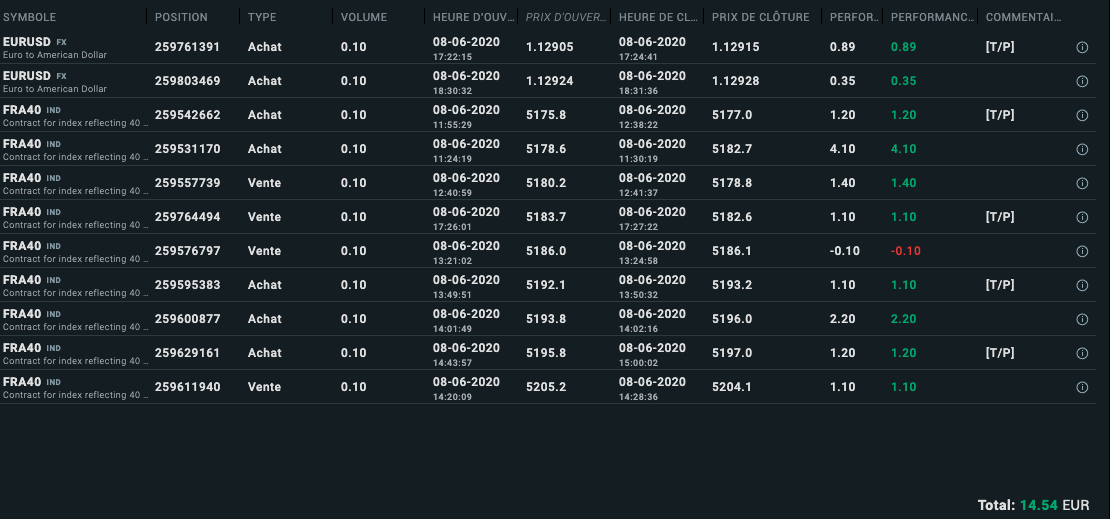Open info icon for position 259531170

tap(1082, 150)
